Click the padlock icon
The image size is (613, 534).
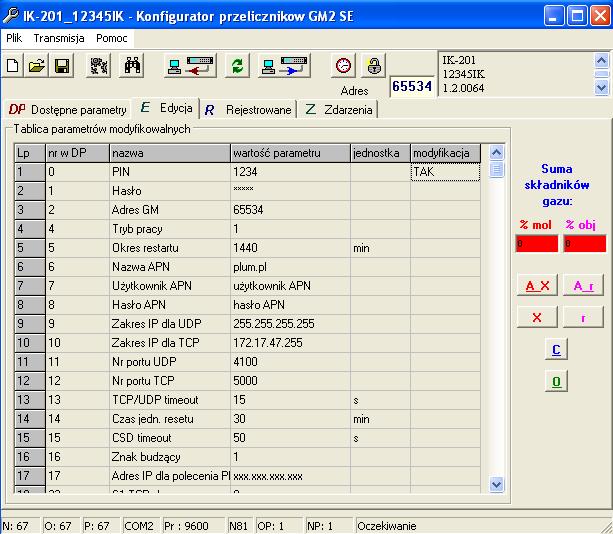coord(374,65)
